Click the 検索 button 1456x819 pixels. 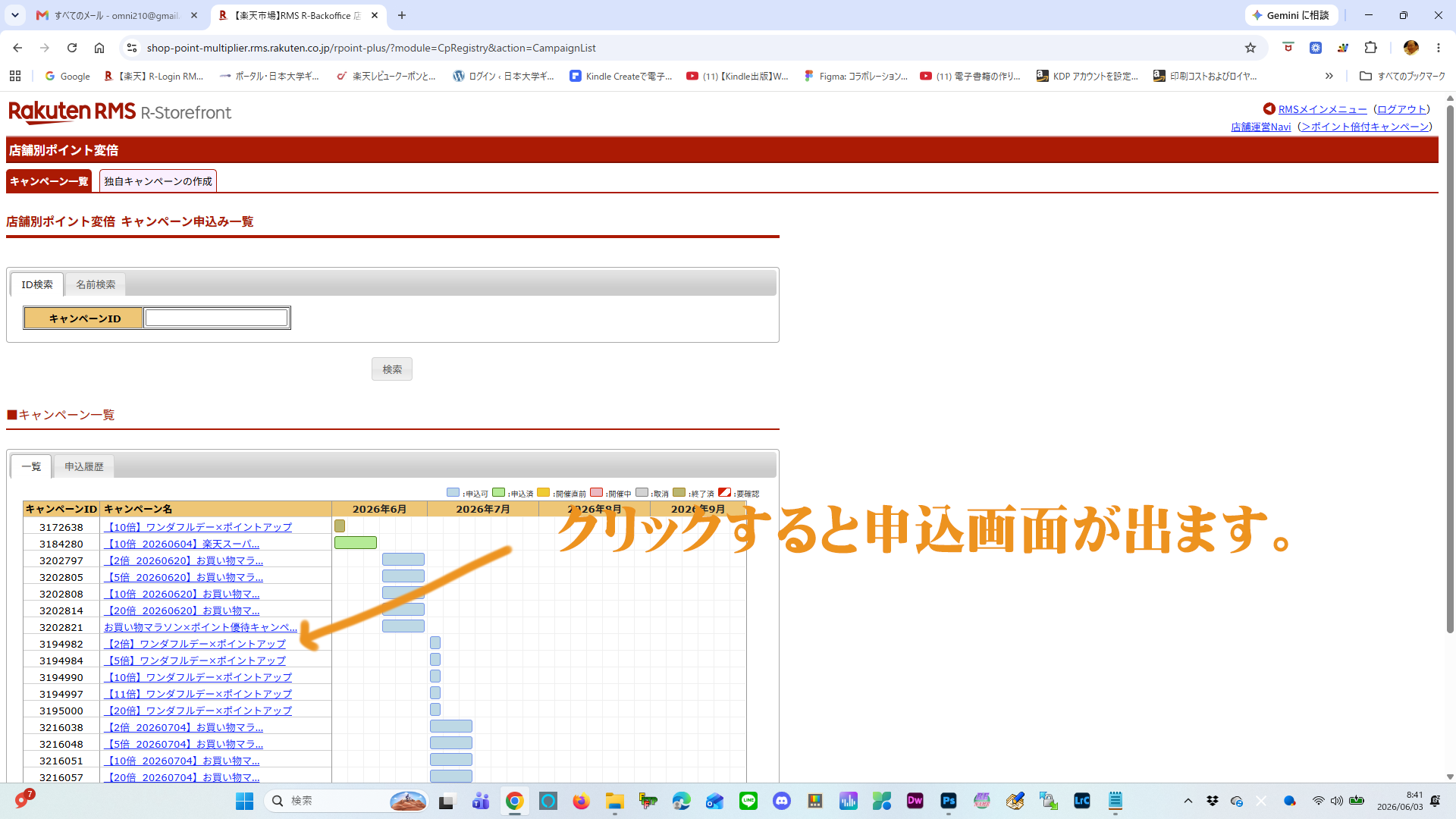click(392, 369)
